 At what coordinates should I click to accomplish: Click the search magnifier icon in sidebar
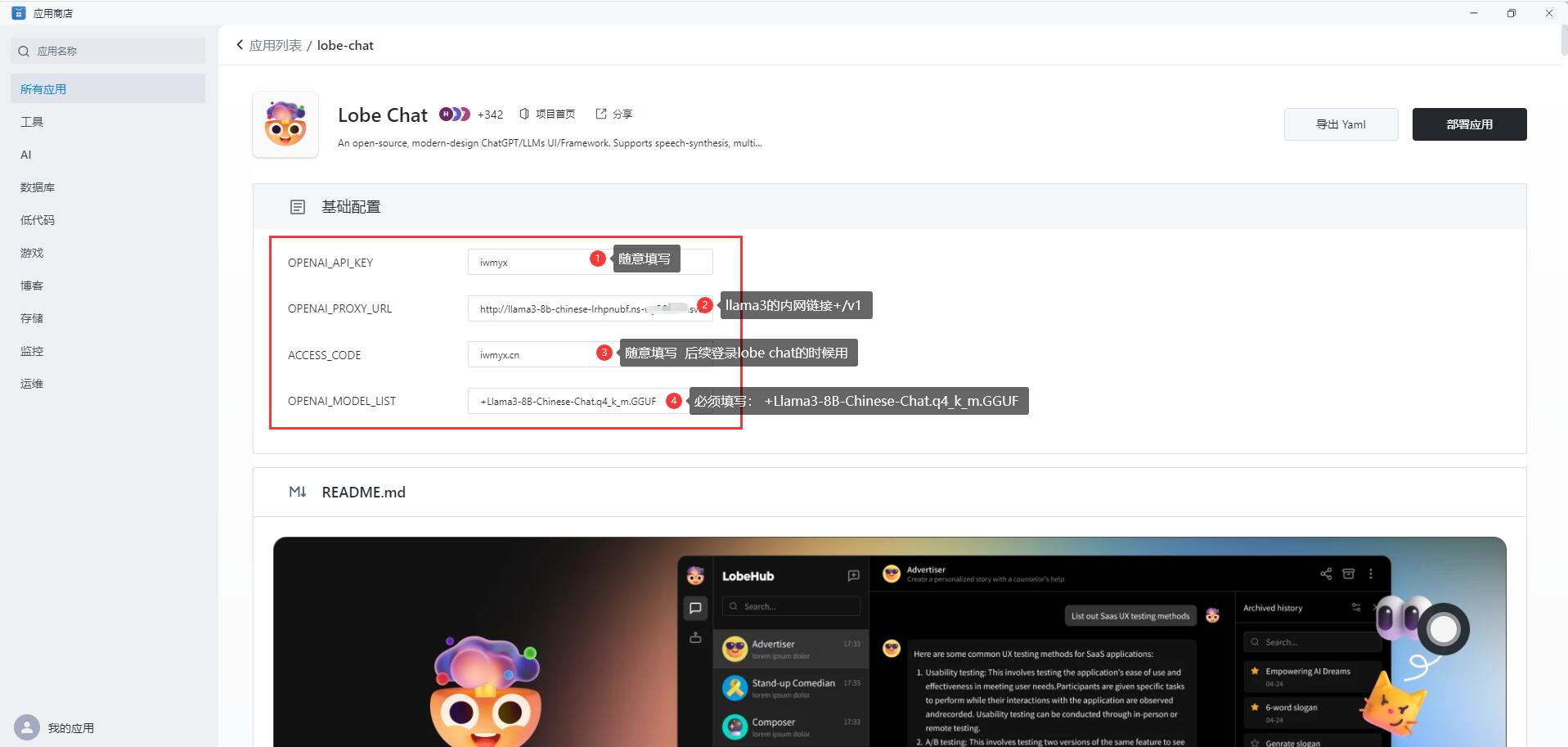point(24,51)
